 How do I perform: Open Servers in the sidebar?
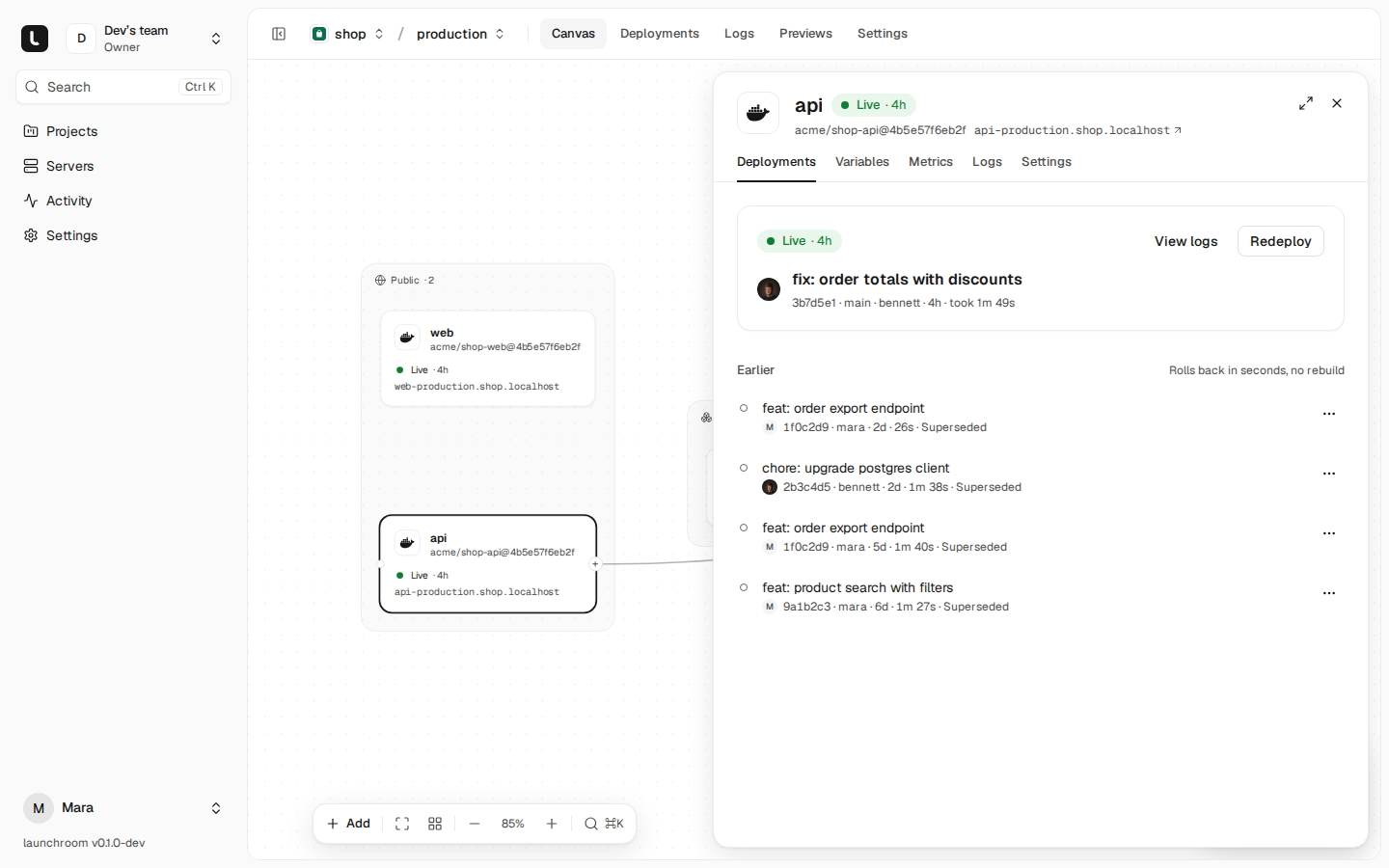pyautogui.click(x=123, y=166)
